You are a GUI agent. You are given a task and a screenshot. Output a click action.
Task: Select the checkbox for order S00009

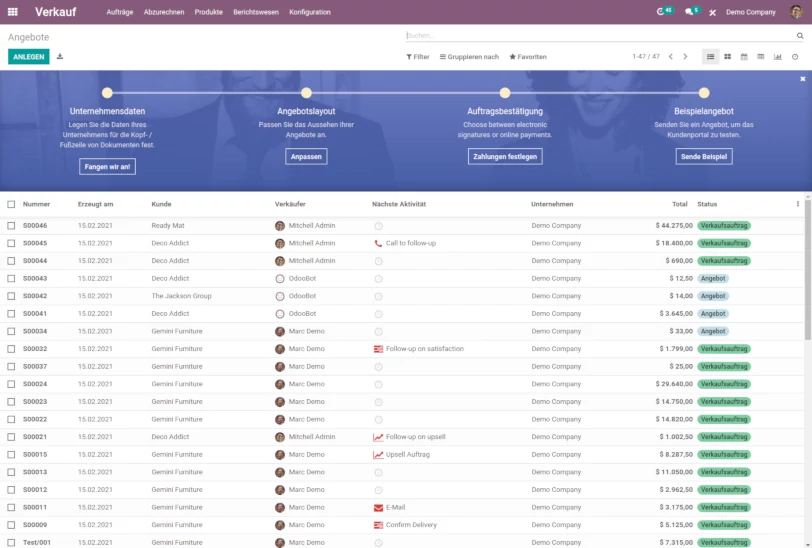[x=11, y=525]
